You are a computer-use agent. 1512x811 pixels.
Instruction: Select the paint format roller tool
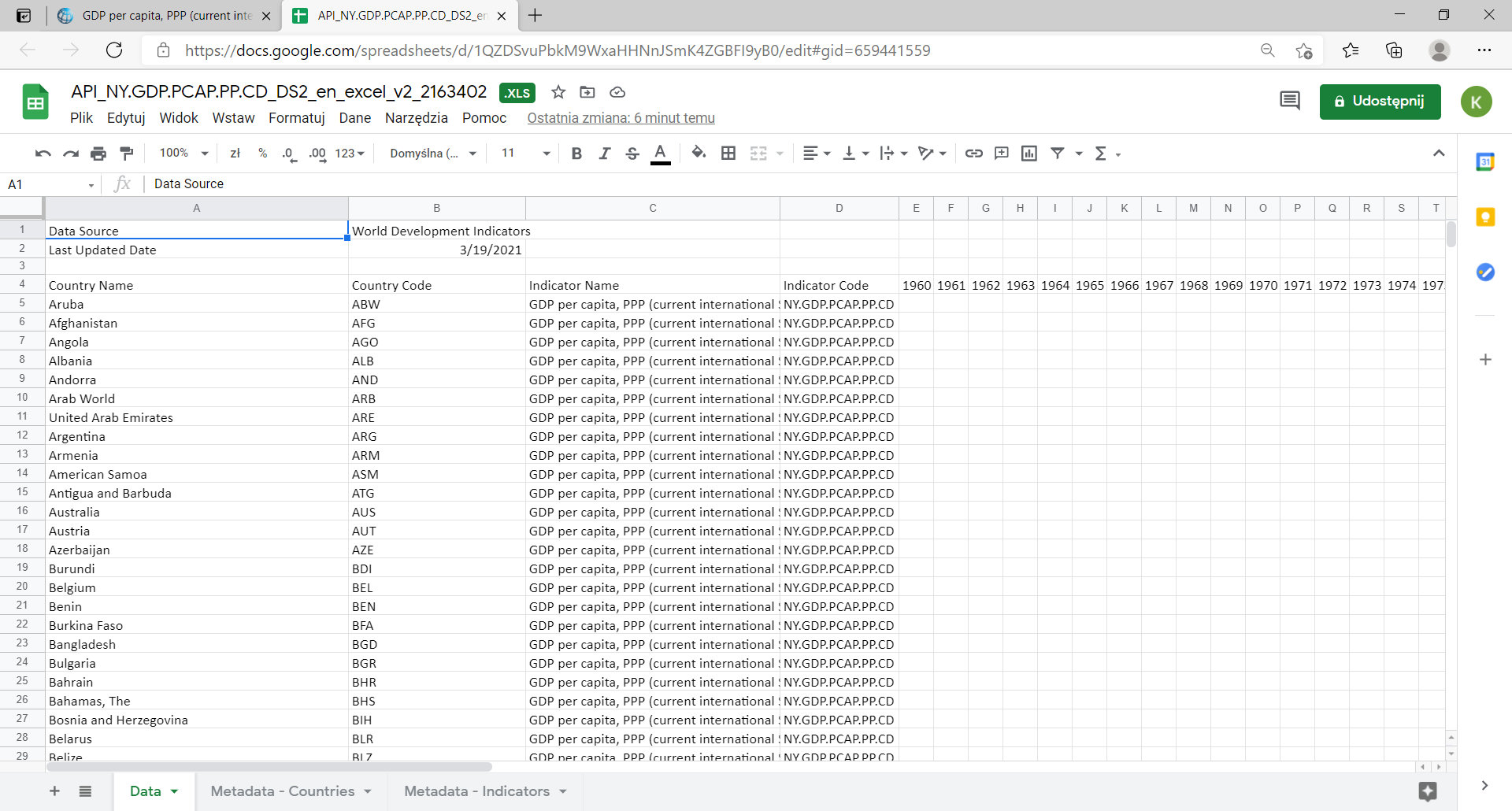tap(126, 154)
